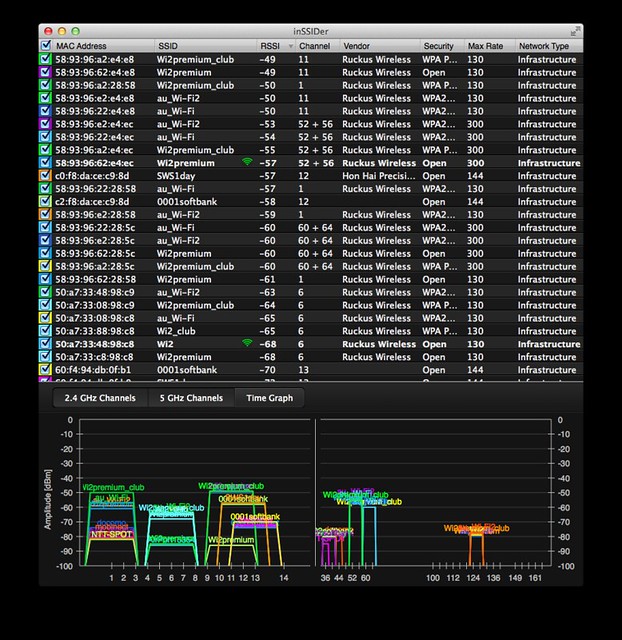Toggle the orange checkbox for 58:93:96:e2:28:58

[x=45, y=214]
